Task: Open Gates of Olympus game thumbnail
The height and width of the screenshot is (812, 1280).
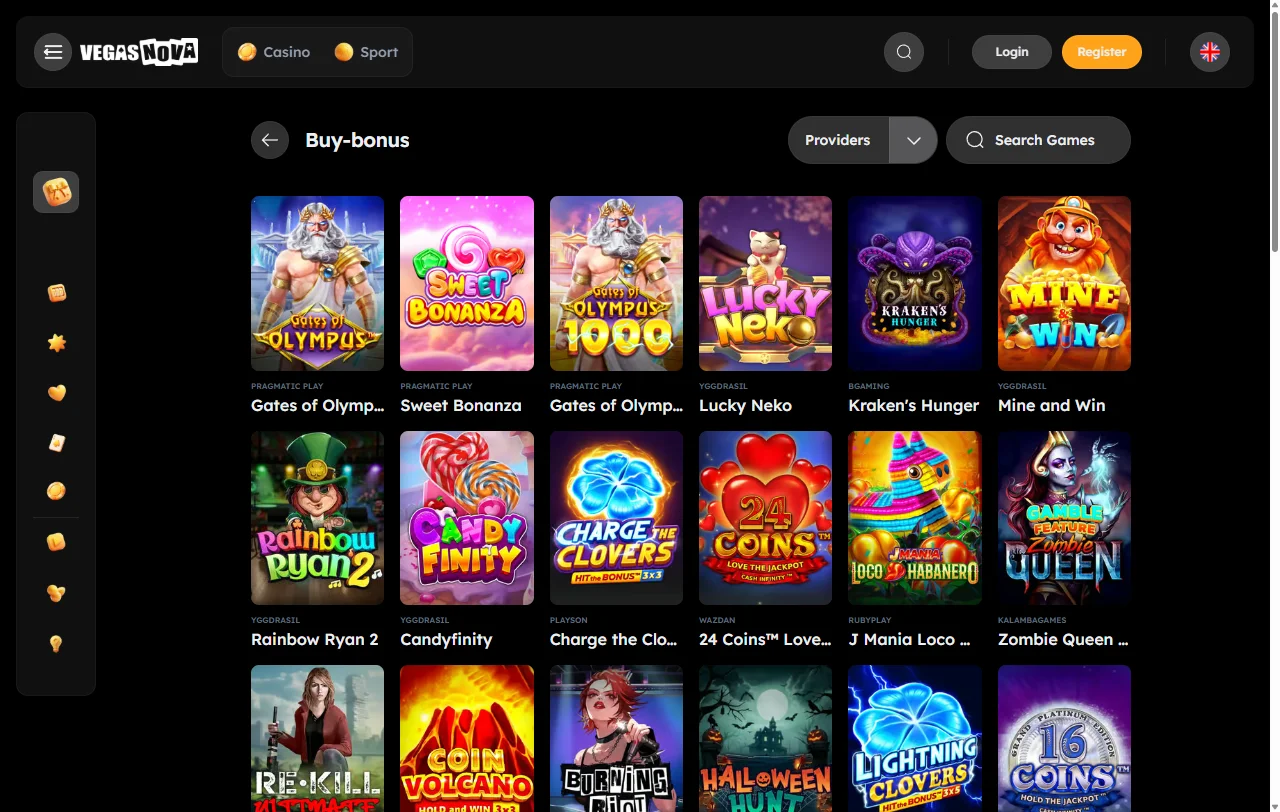Action: click(x=317, y=283)
